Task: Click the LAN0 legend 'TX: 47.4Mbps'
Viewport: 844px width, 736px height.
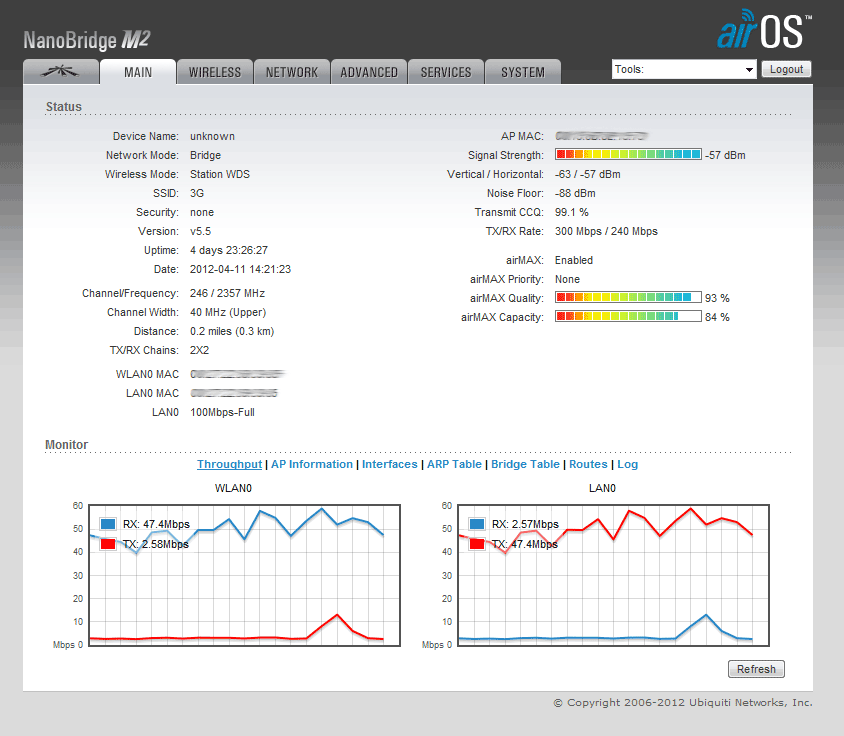Action: (x=525, y=544)
